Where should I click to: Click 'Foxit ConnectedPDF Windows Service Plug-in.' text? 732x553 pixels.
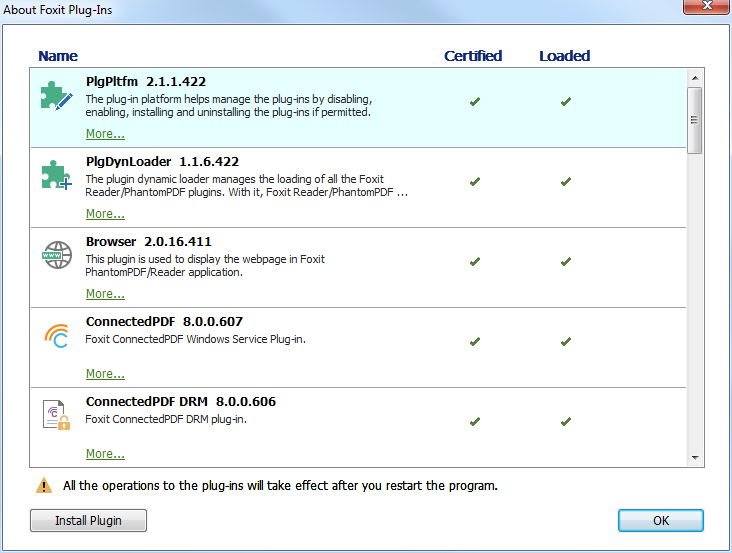coord(196,339)
